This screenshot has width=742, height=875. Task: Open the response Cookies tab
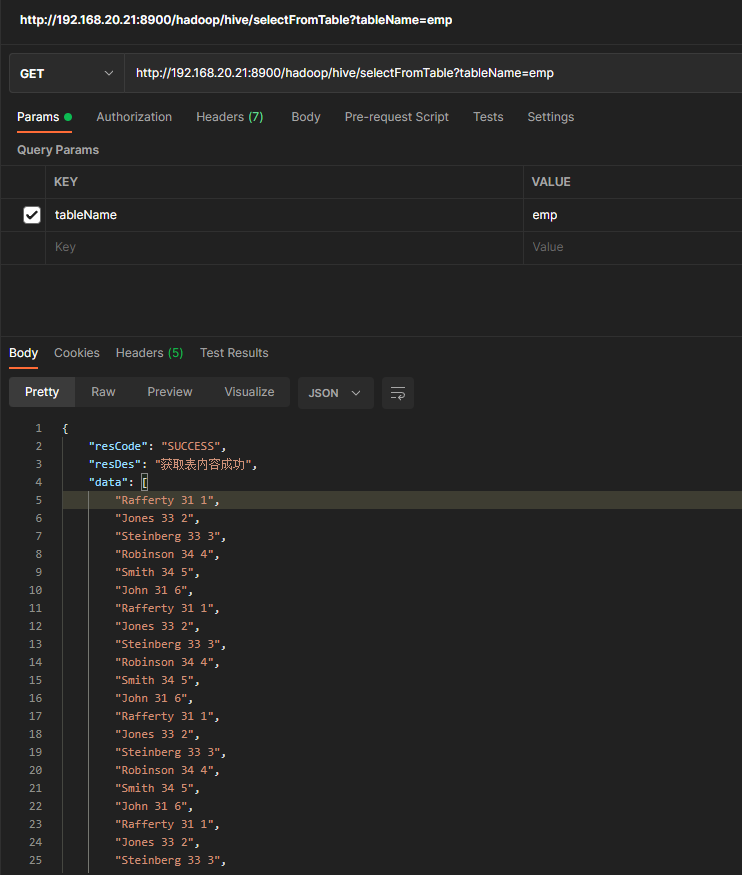76,353
